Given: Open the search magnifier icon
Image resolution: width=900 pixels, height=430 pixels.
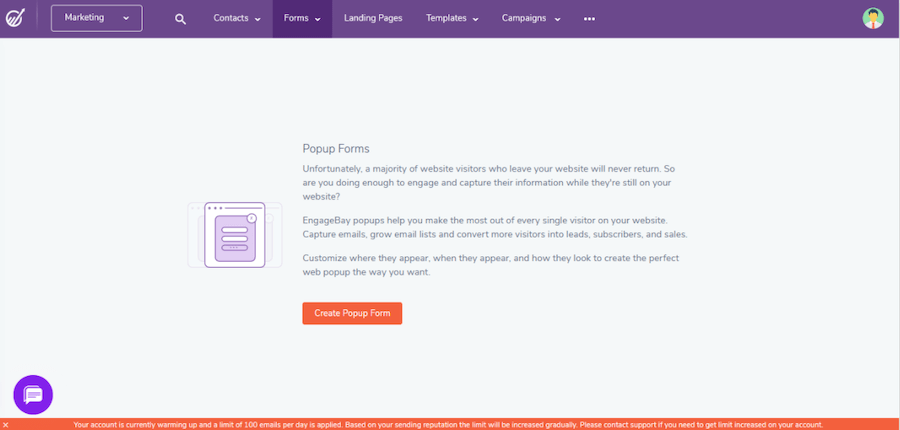Looking at the screenshot, I should 180,19.
